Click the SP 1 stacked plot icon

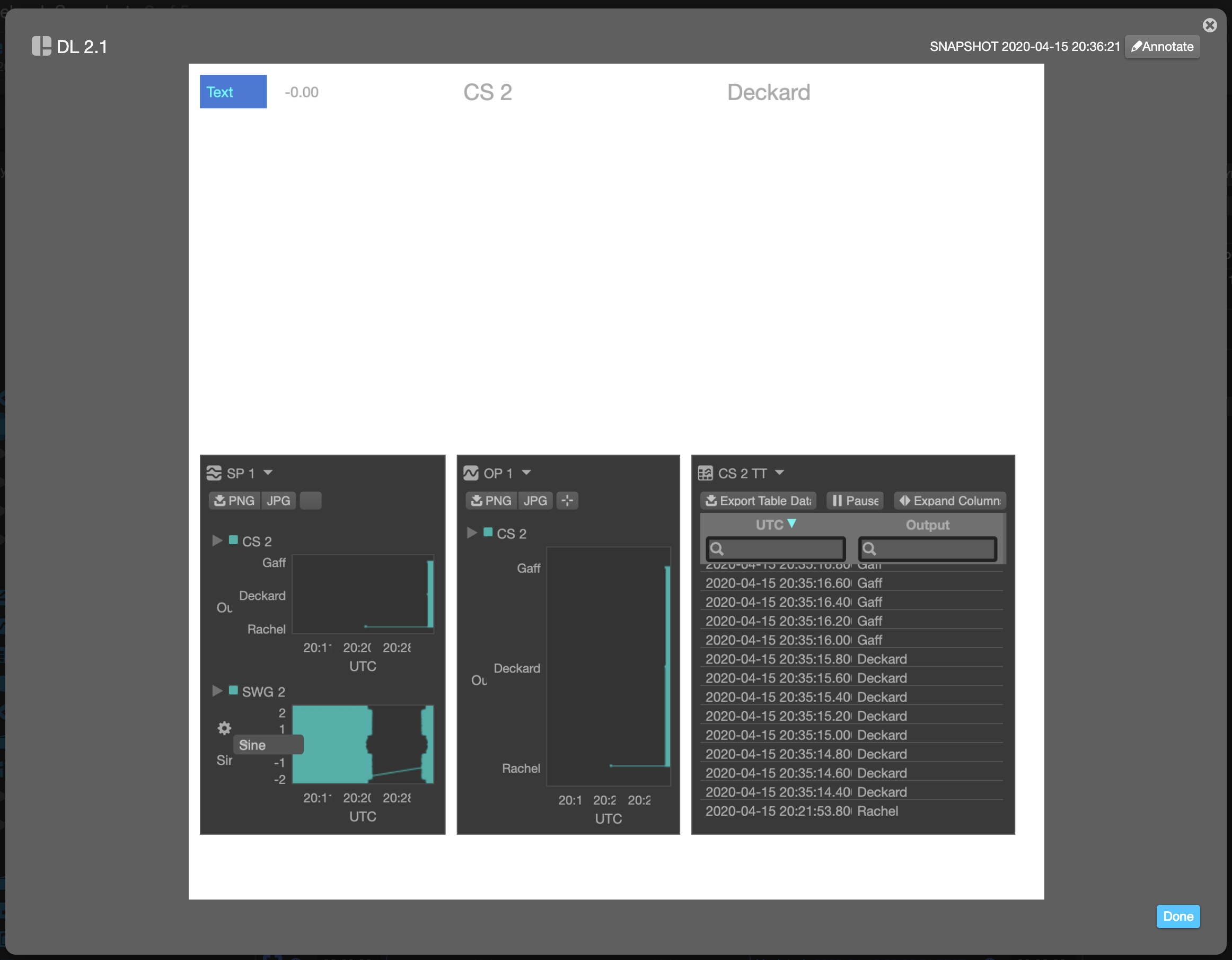214,473
